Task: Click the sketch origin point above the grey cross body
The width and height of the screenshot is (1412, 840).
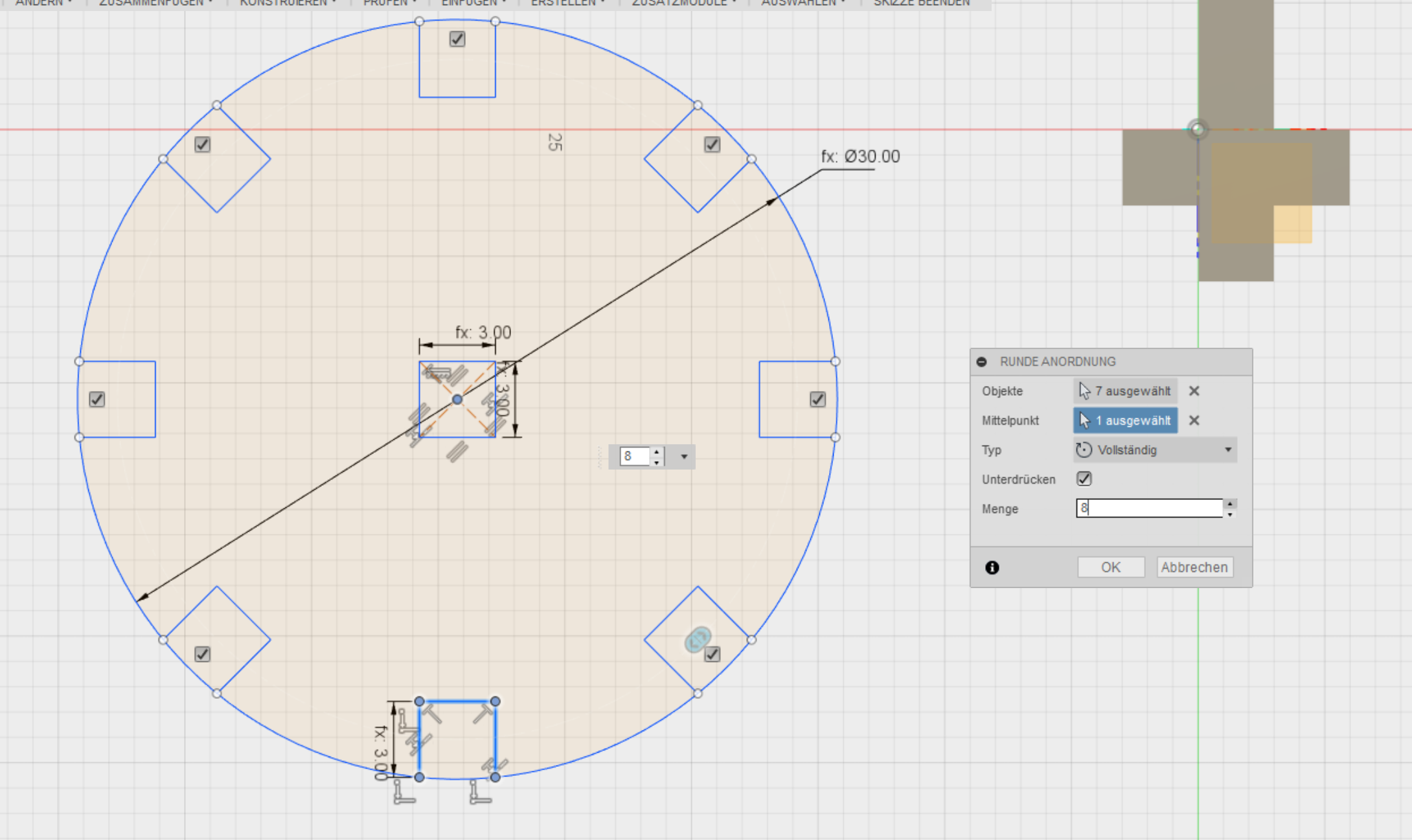Action: [1198, 130]
